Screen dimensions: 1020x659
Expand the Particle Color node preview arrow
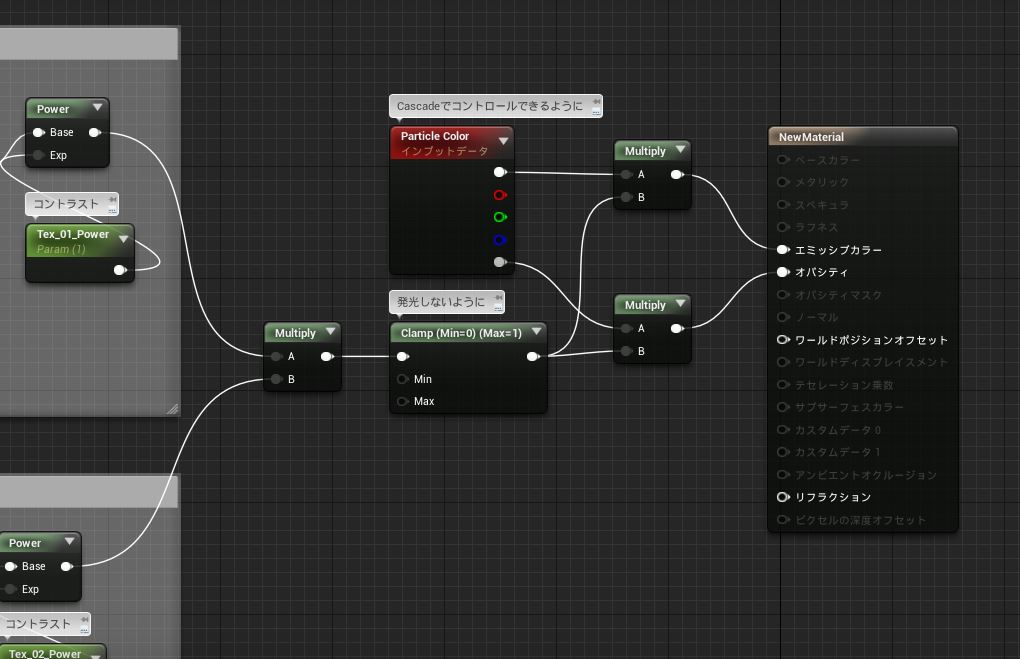[503, 141]
